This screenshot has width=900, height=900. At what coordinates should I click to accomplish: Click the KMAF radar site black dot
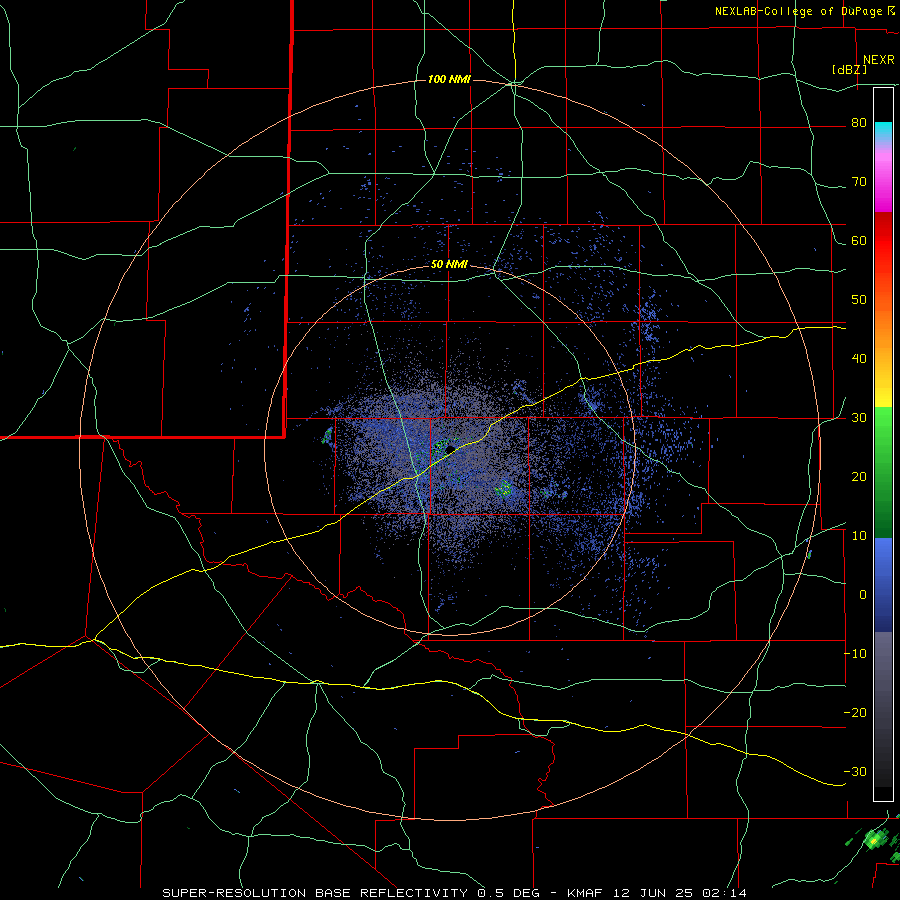(x=451, y=448)
